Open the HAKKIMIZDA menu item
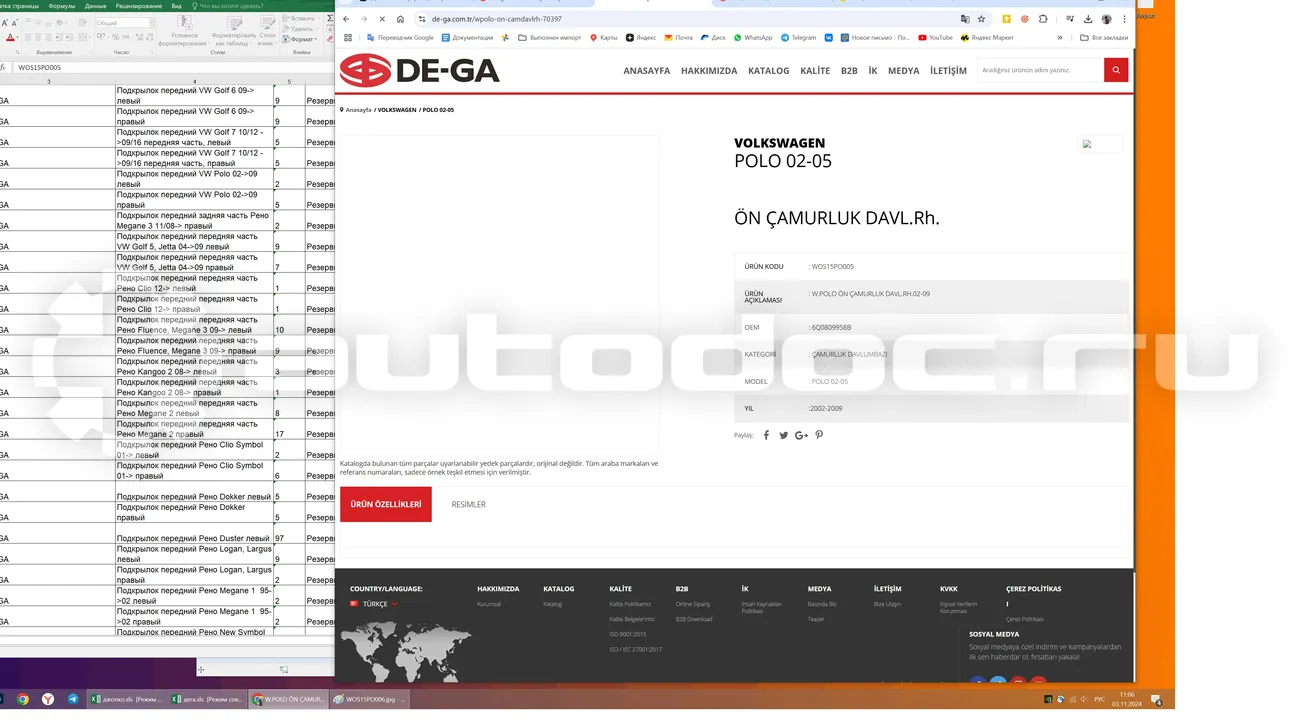Screen dimensions: 1290x726 point(709,71)
